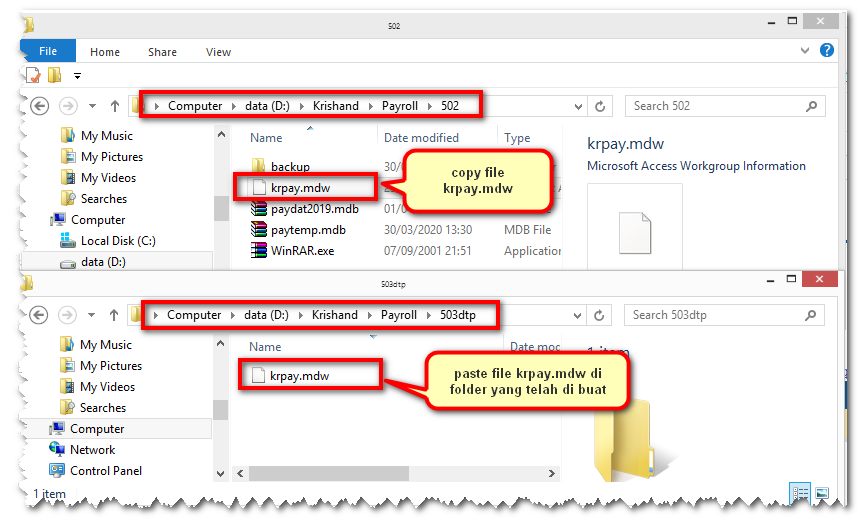The image size is (858, 525).
Task: Open Network in the navigation pane
Action: pyautogui.click(x=92, y=450)
